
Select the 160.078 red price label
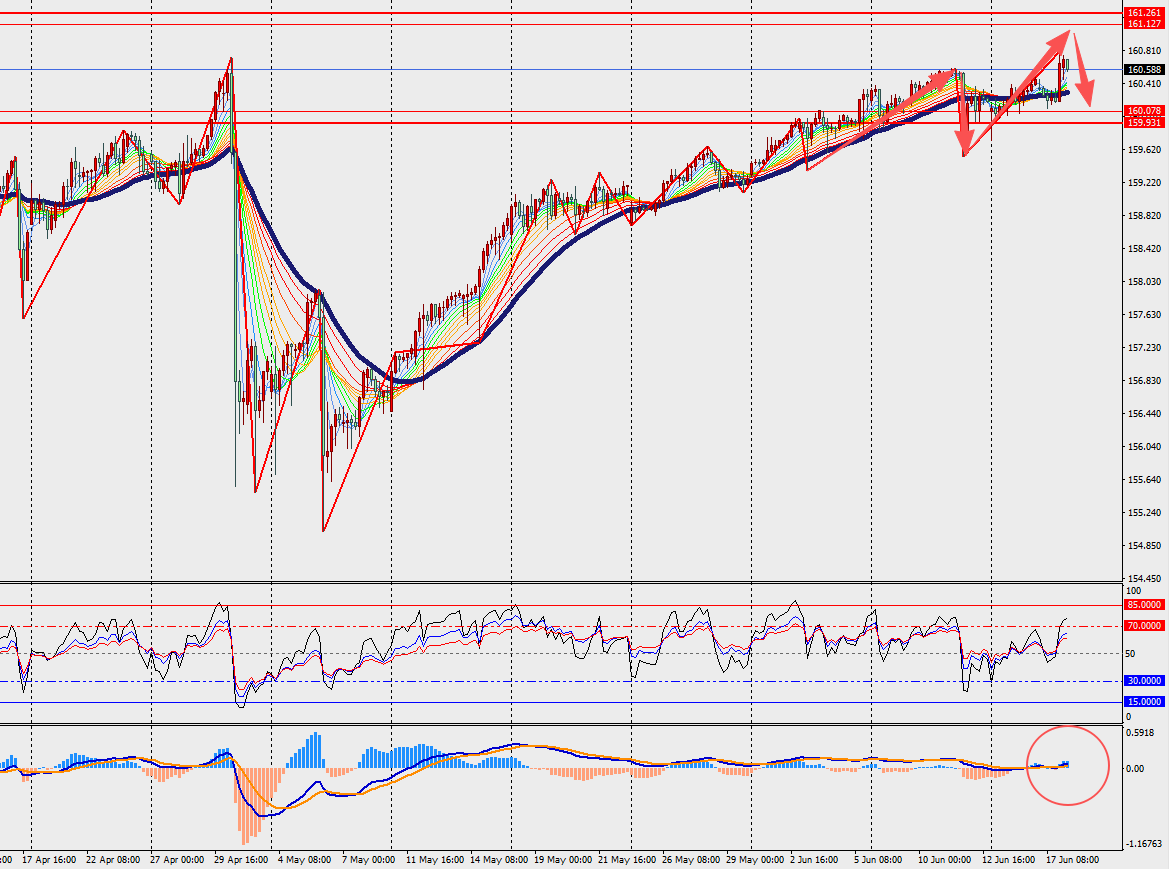point(1144,110)
